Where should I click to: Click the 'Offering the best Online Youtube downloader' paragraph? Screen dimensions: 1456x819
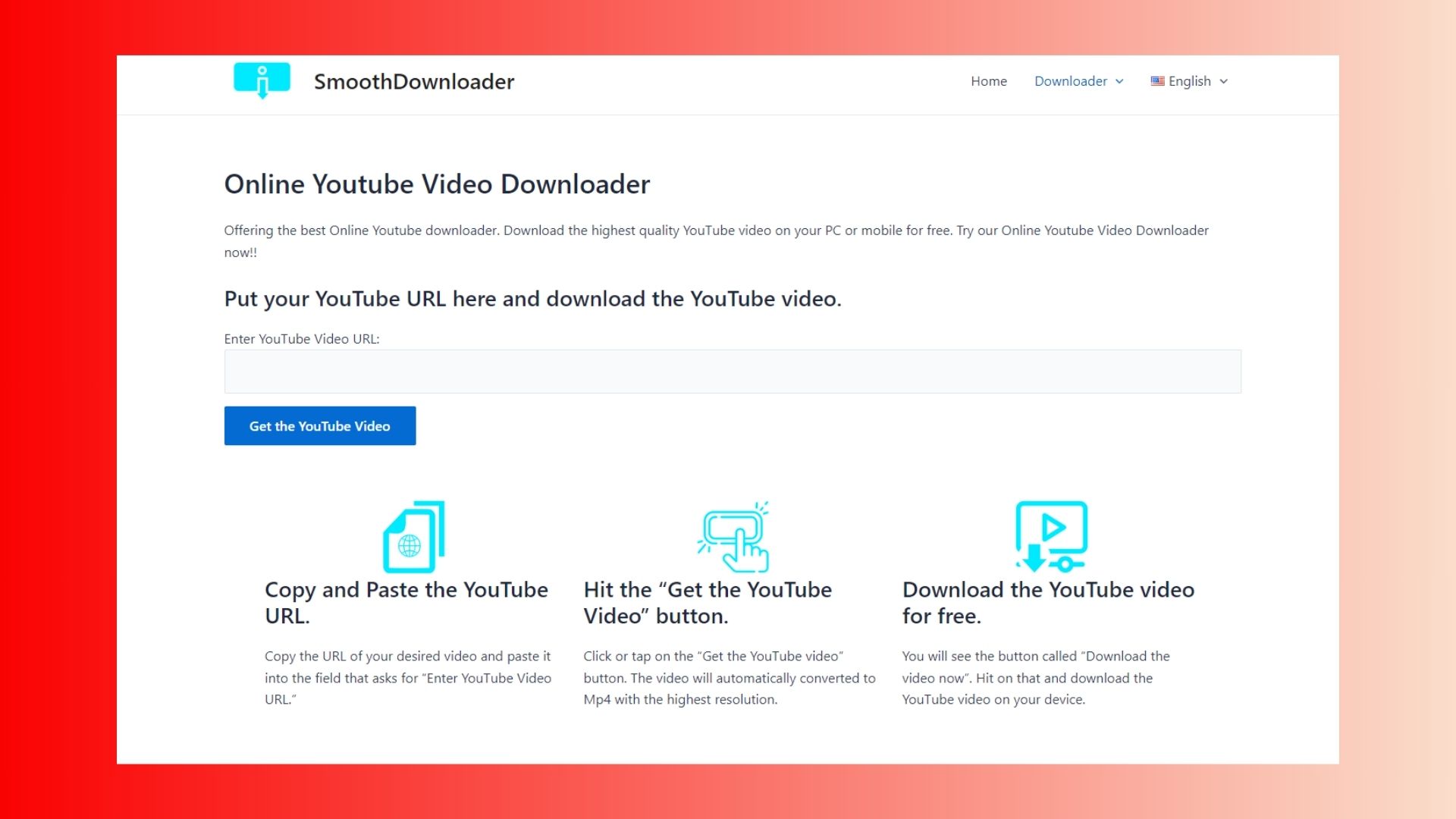(717, 241)
